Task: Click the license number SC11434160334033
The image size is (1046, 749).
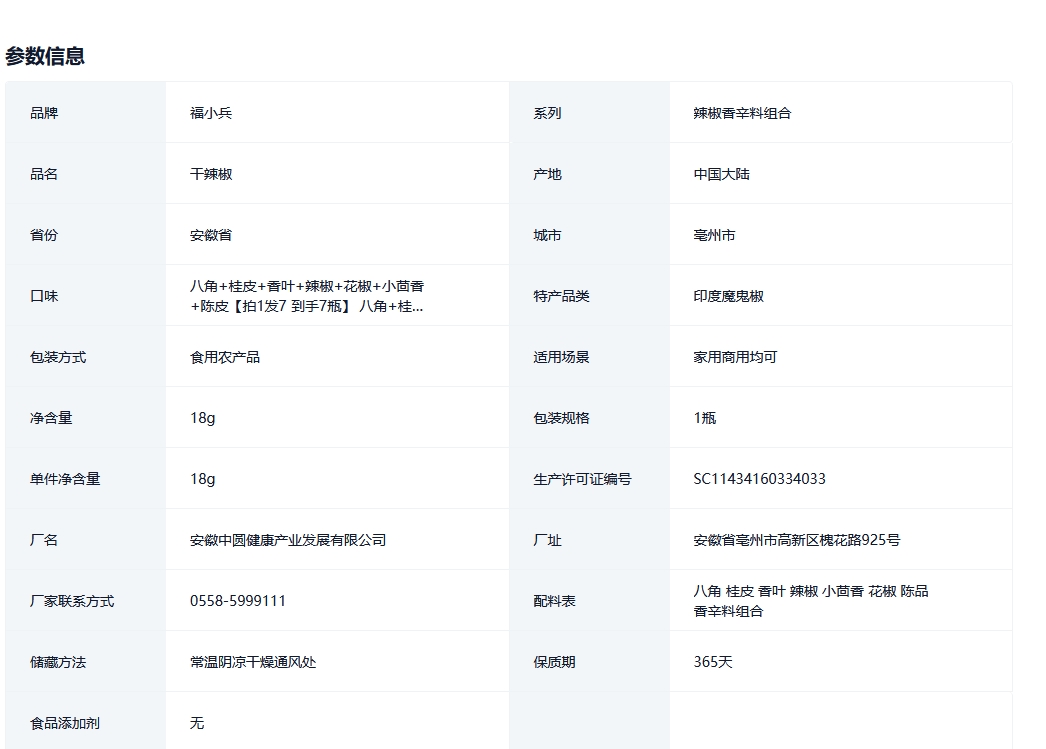Action: (x=759, y=479)
